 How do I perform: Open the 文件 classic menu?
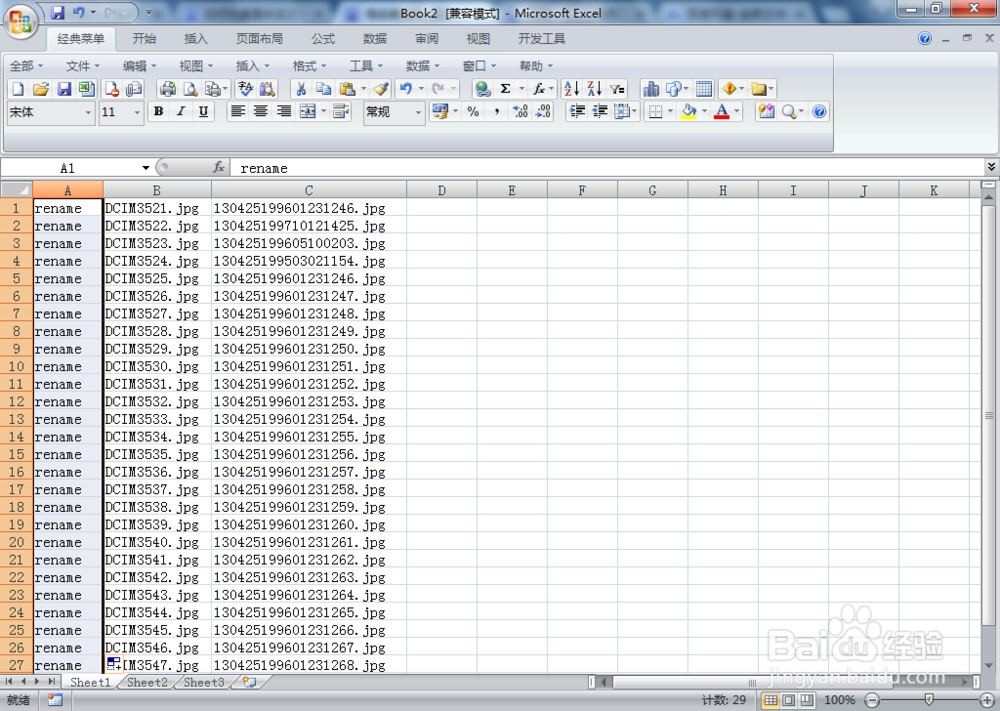(x=82, y=66)
